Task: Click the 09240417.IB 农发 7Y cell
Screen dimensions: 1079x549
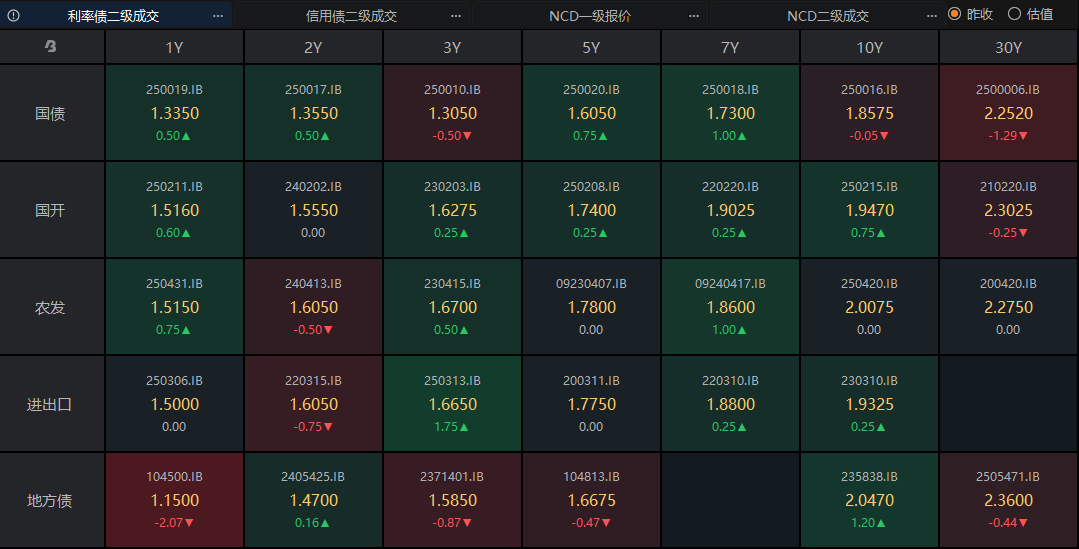Action: point(730,307)
